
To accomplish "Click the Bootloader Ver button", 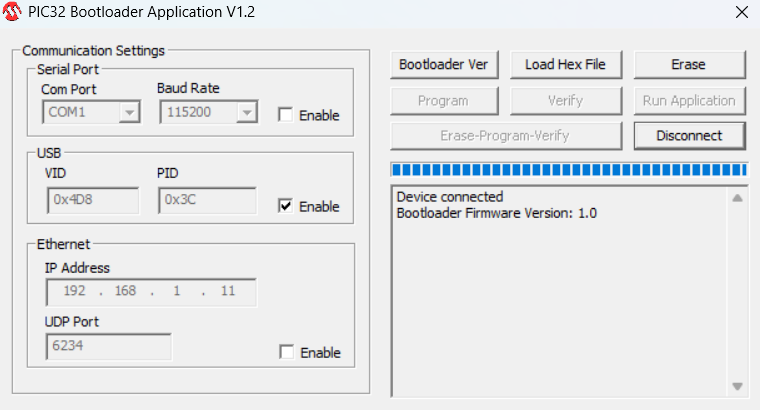I will pos(444,64).
